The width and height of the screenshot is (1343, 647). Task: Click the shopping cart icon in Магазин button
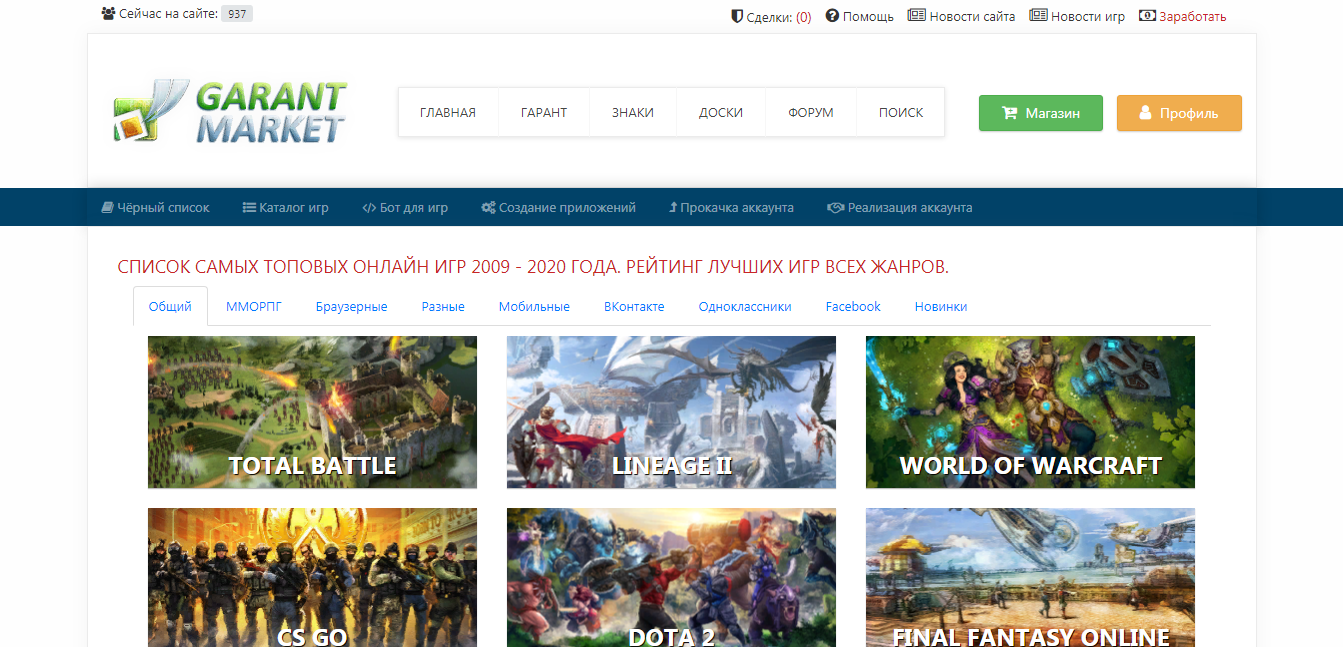(1009, 113)
